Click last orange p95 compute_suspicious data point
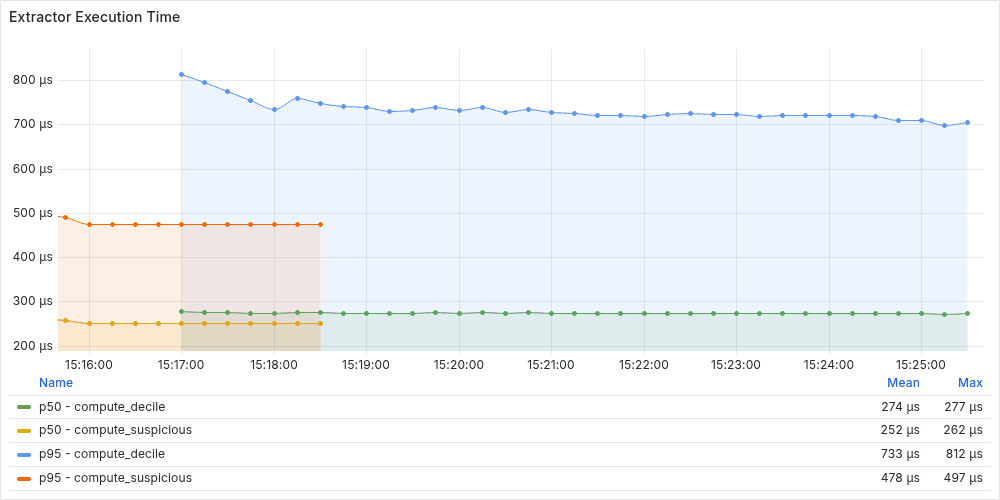1000x500 pixels. coord(320,224)
